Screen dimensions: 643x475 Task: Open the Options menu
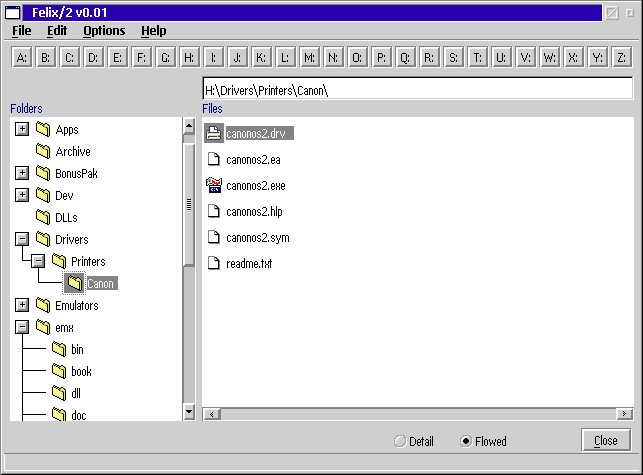[x=104, y=31]
